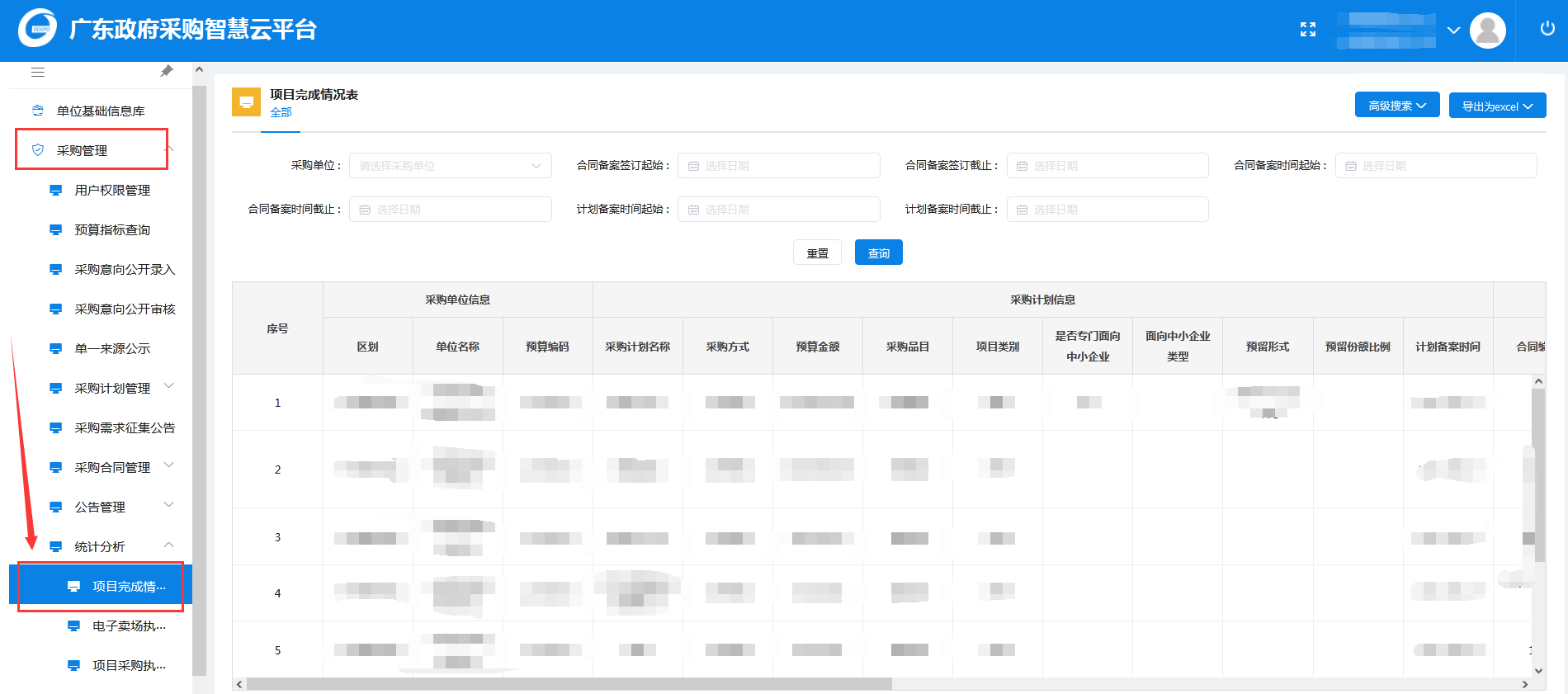Click the monitor icon beside 统计分析
This screenshot has height=694, width=1568.
[x=56, y=547]
